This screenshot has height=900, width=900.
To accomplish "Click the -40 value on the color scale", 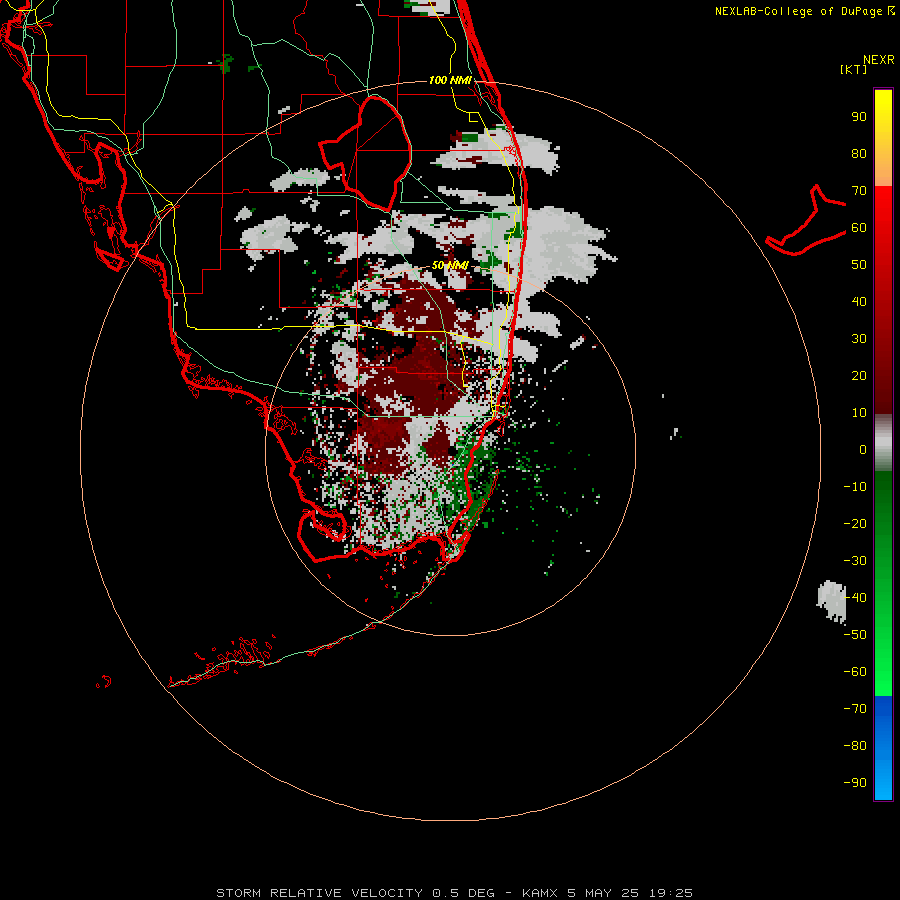I will click(x=855, y=598).
